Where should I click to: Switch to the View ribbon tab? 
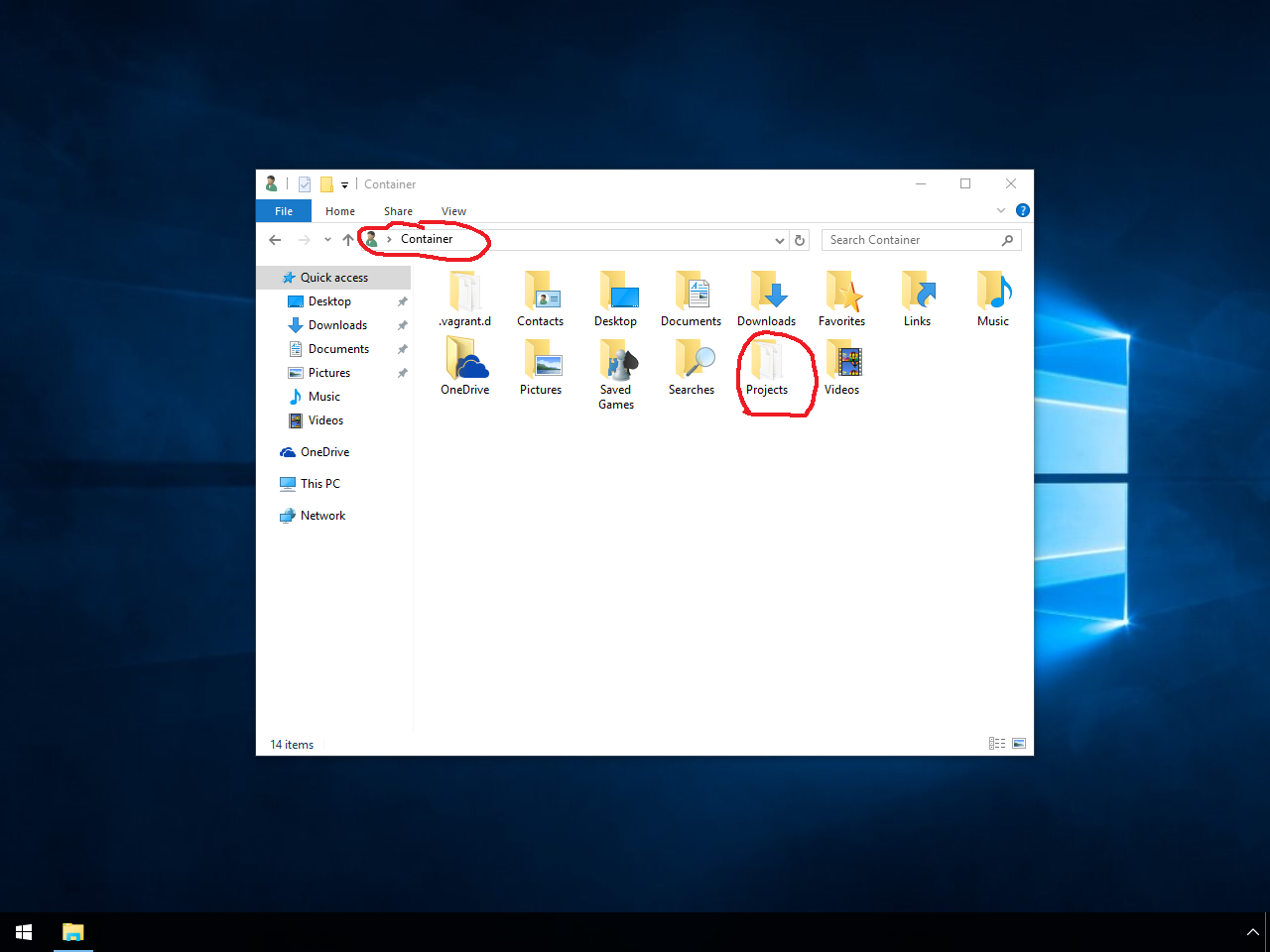(x=453, y=211)
